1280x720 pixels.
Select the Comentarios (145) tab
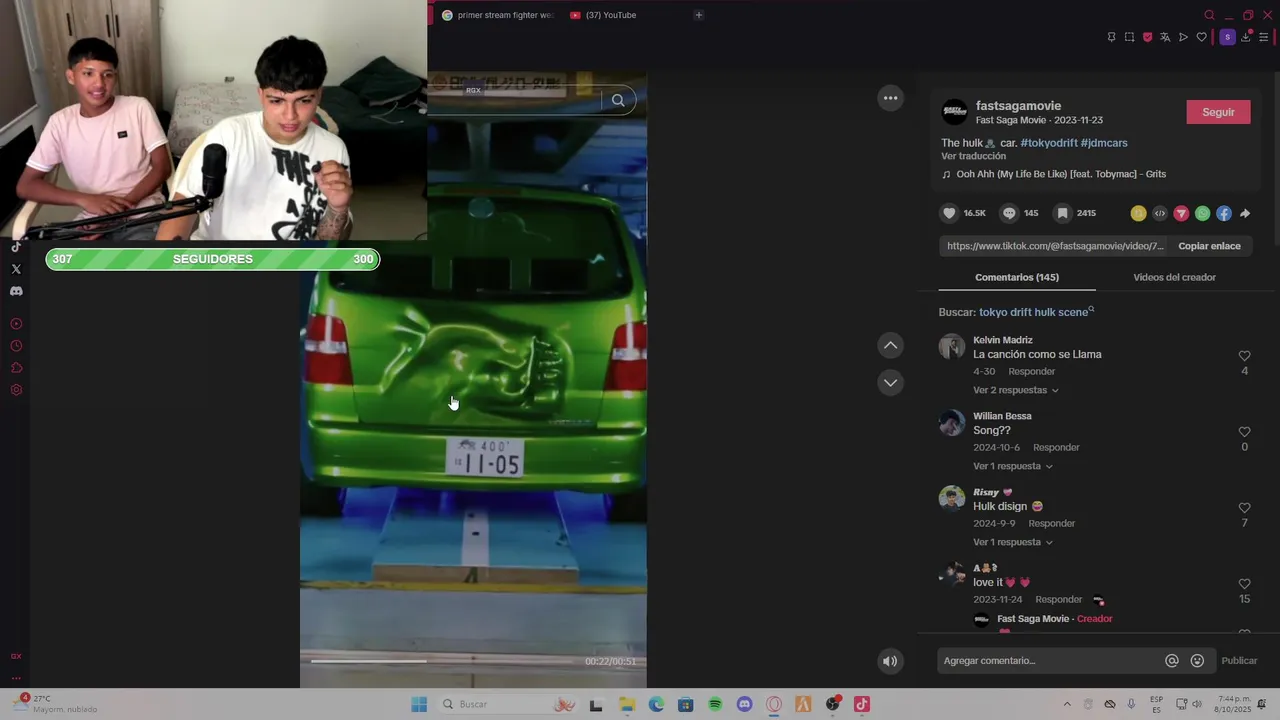point(1017,277)
